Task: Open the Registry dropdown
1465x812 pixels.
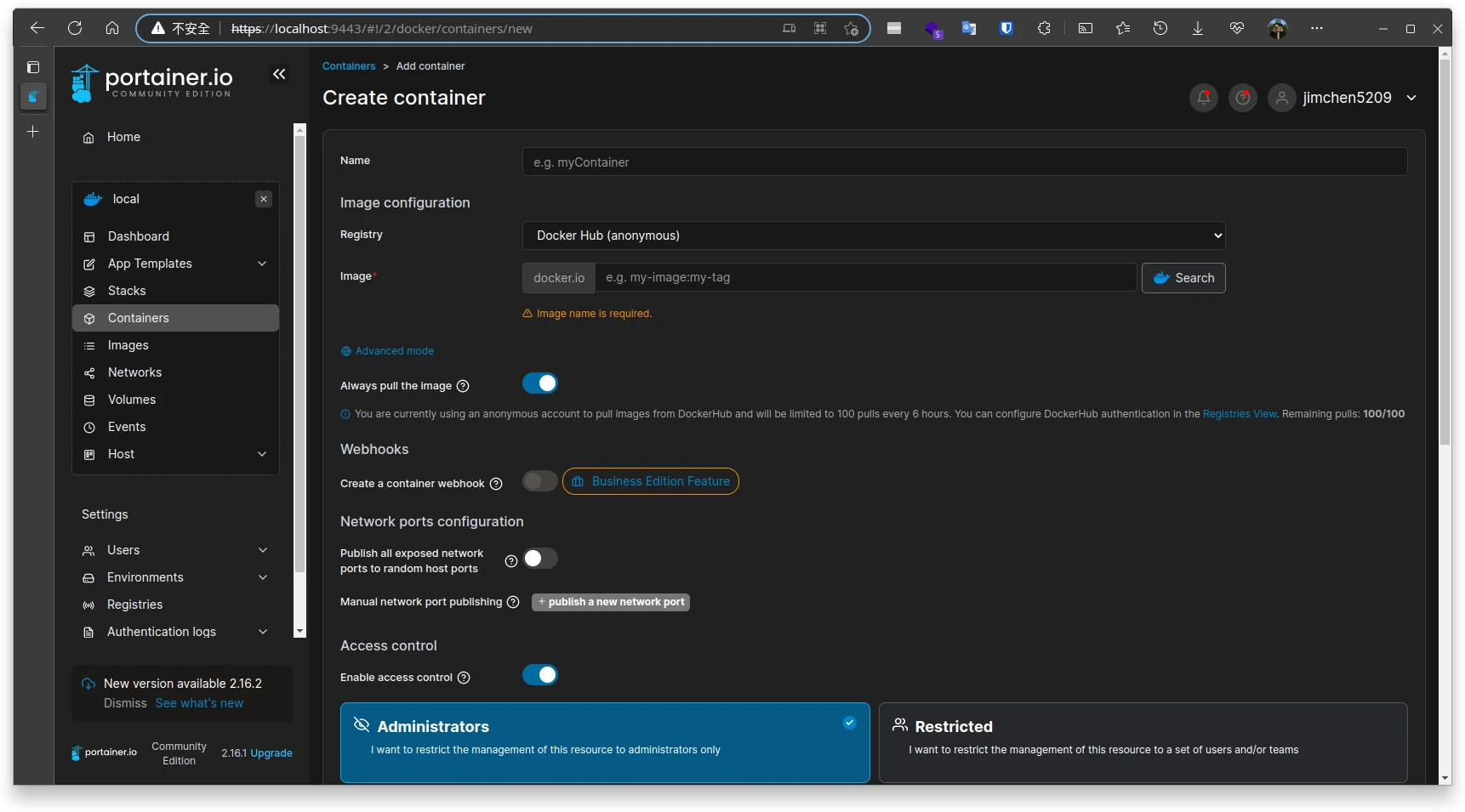Action: coord(873,236)
